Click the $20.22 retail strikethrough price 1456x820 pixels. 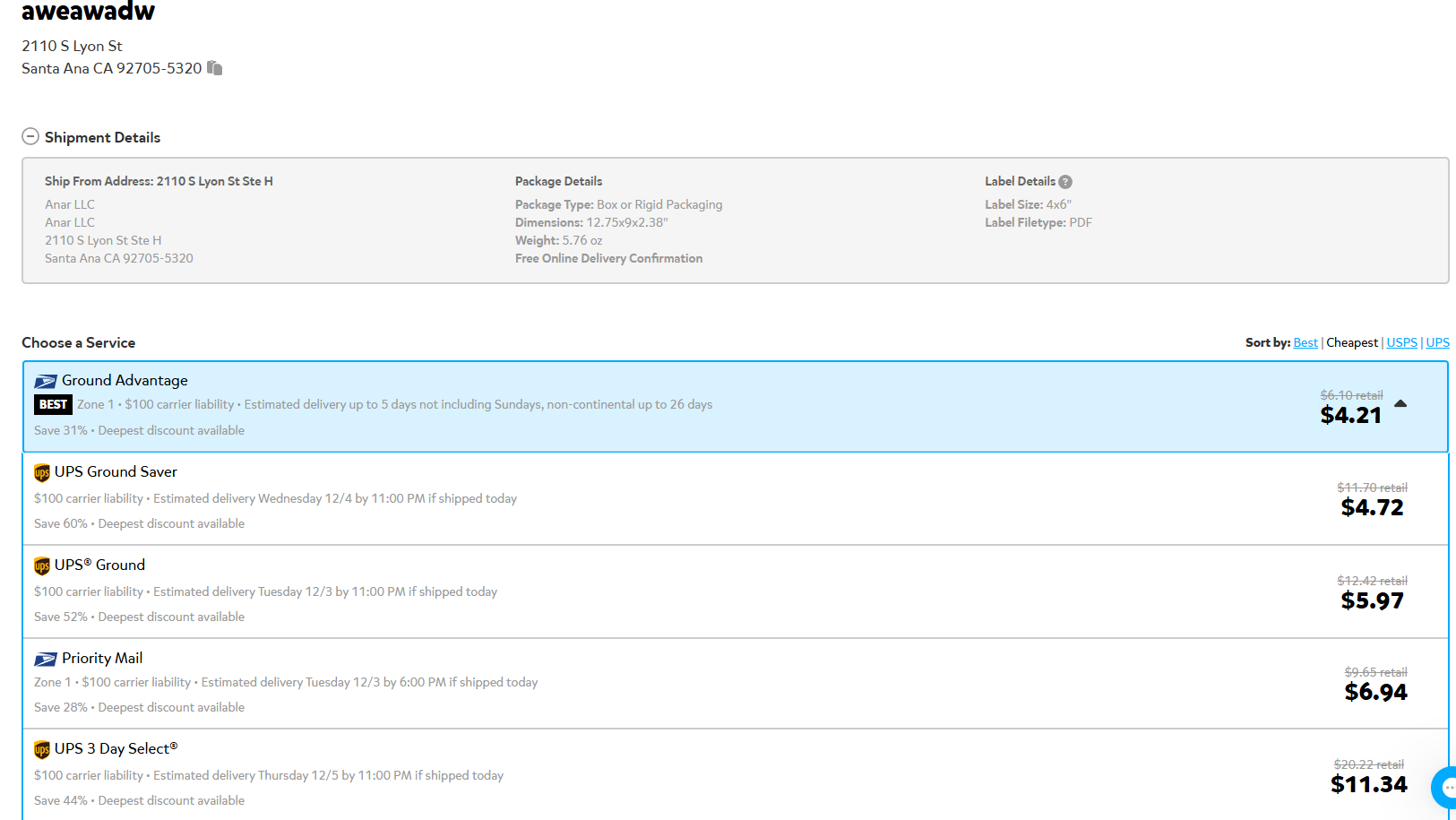point(1368,764)
